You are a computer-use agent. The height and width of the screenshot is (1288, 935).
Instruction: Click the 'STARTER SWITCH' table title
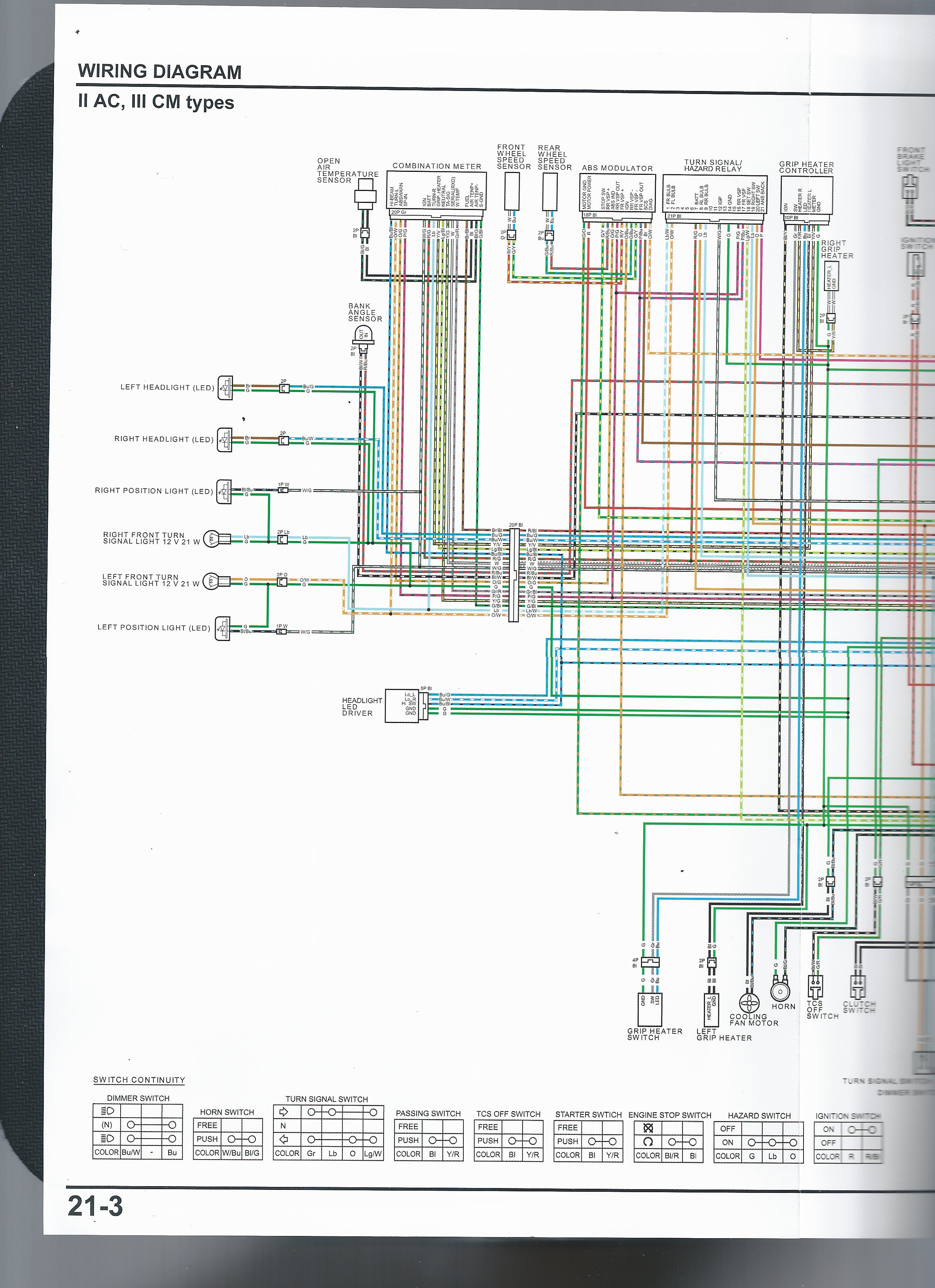[588, 1114]
